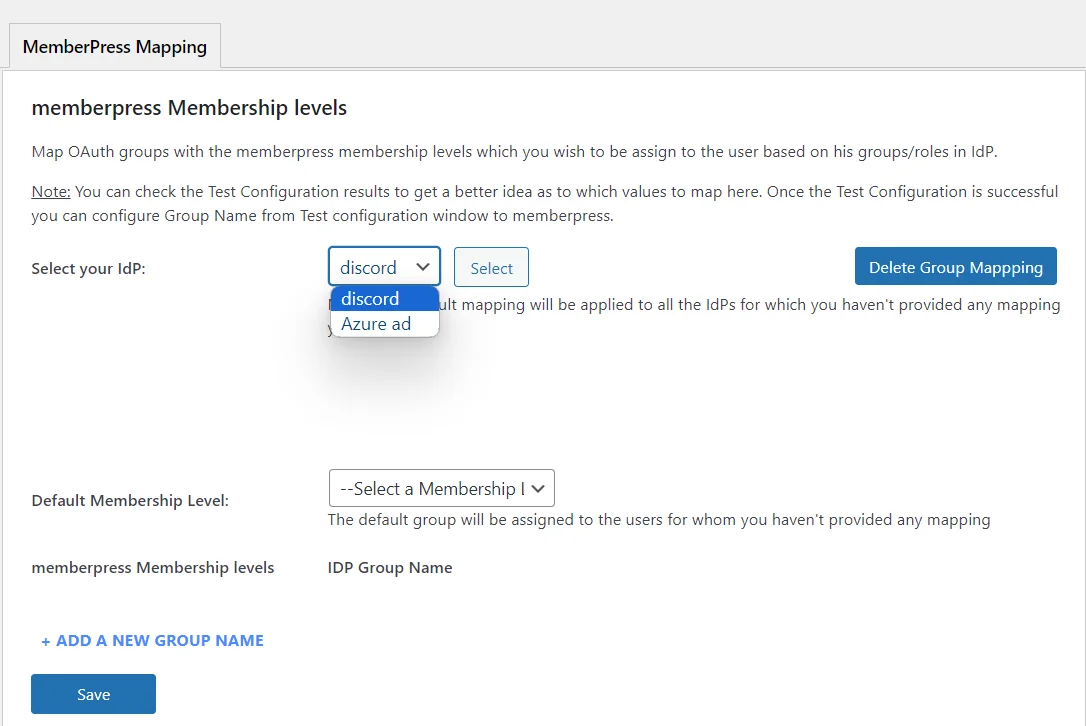Click the Select your IdP: label
1086x726 pixels.
coord(89,269)
